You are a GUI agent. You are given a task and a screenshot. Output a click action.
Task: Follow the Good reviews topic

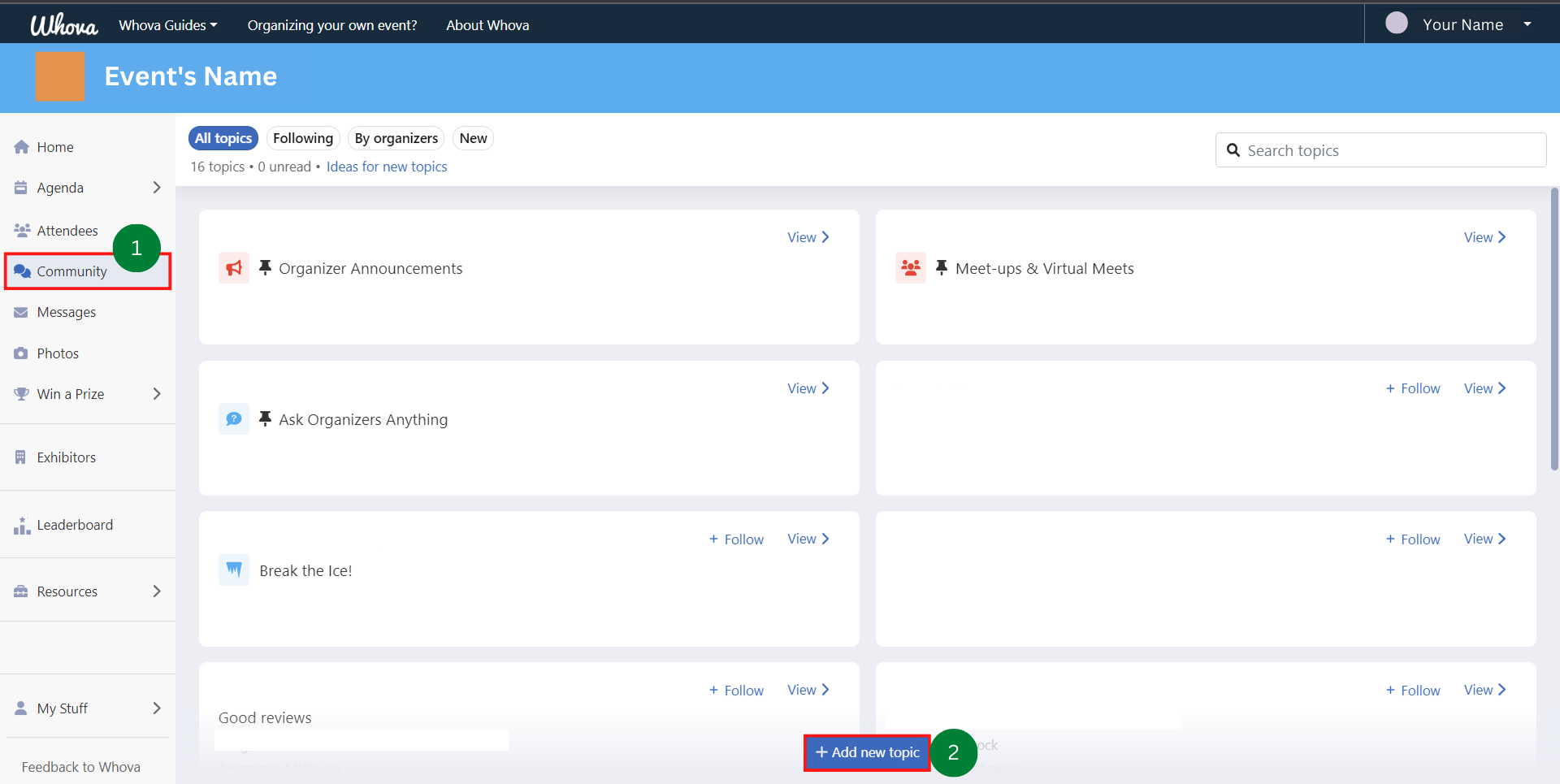point(736,691)
